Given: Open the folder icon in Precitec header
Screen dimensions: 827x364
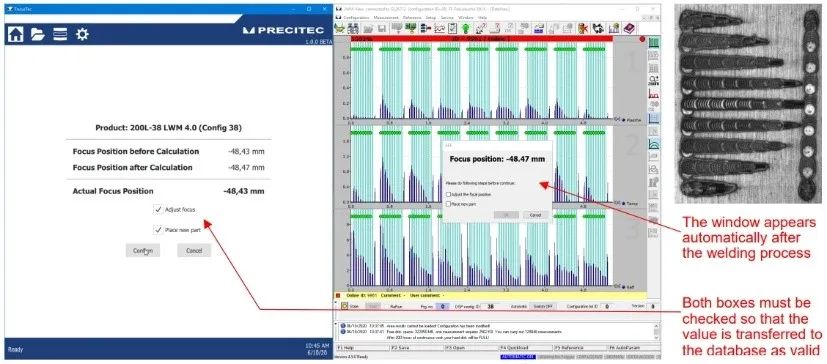Looking at the screenshot, I should 37,34.
